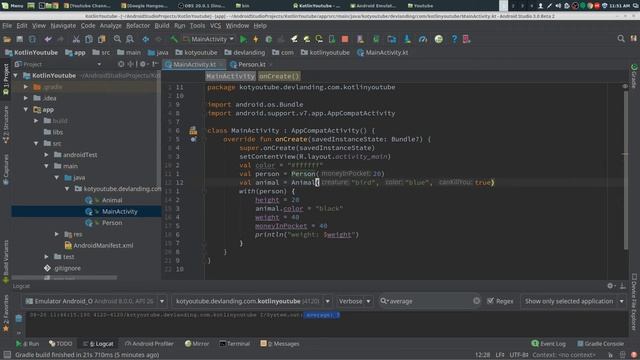Click the red Stop square icon

[x=345, y=39]
